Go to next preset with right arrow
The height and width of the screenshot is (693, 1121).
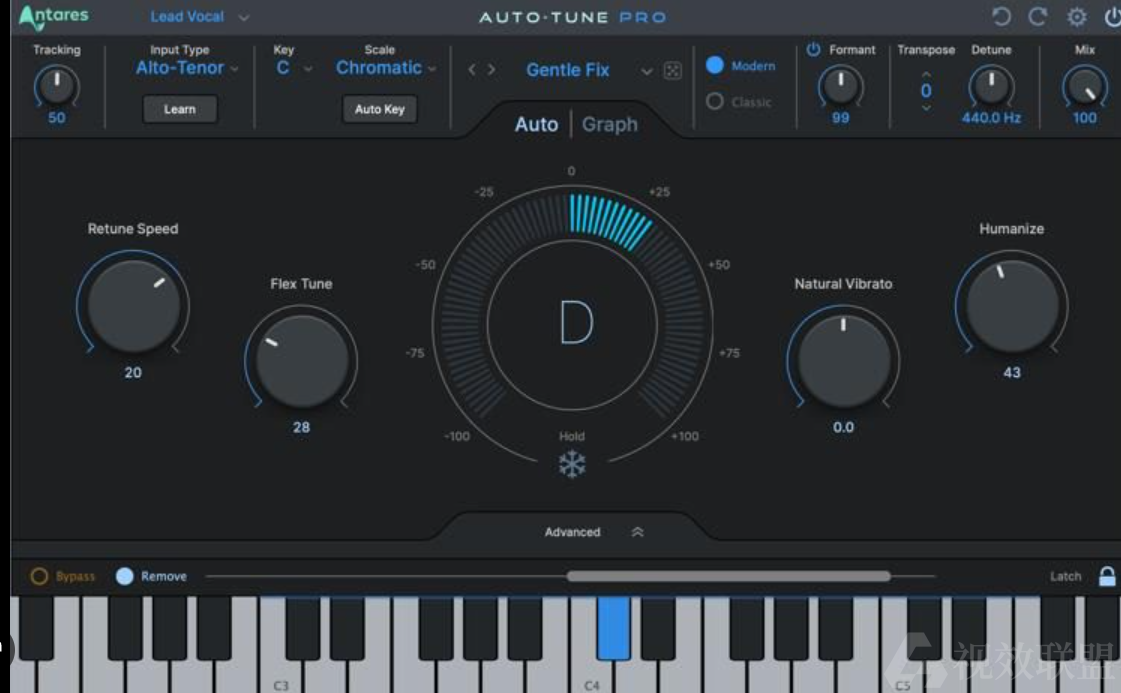coord(491,69)
